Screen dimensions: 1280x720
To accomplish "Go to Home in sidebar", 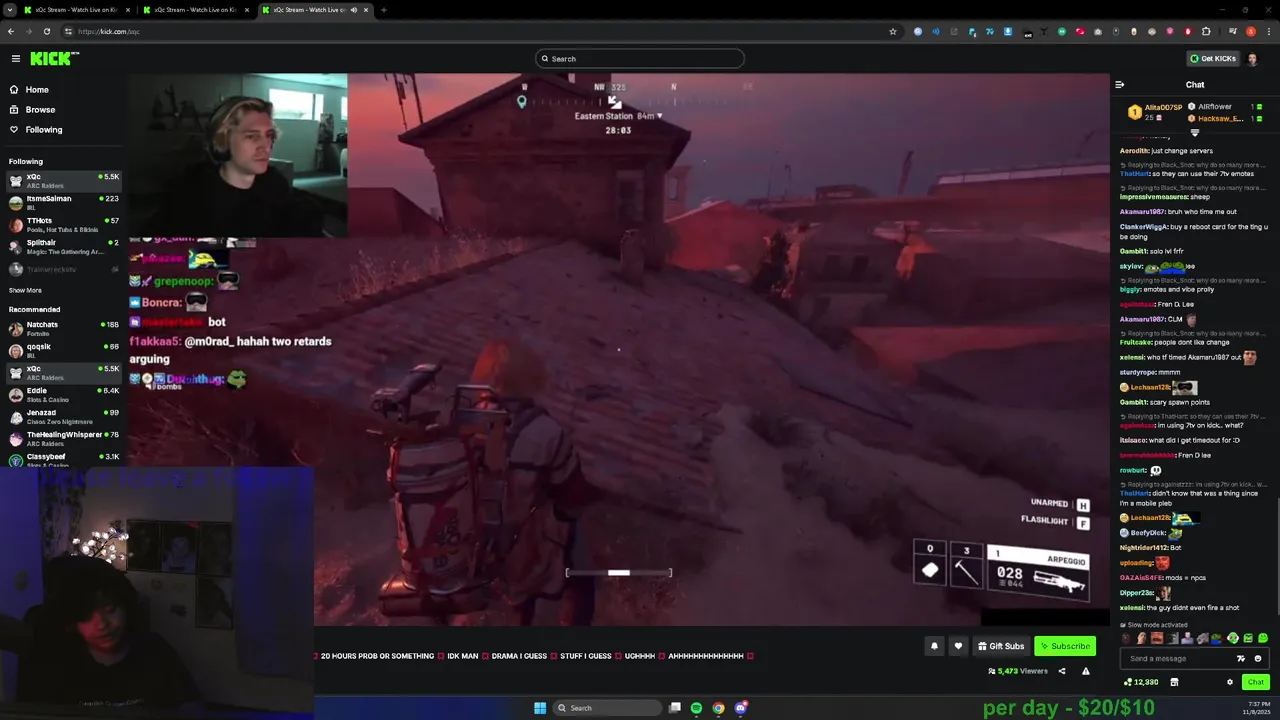I will [x=37, y=90].
